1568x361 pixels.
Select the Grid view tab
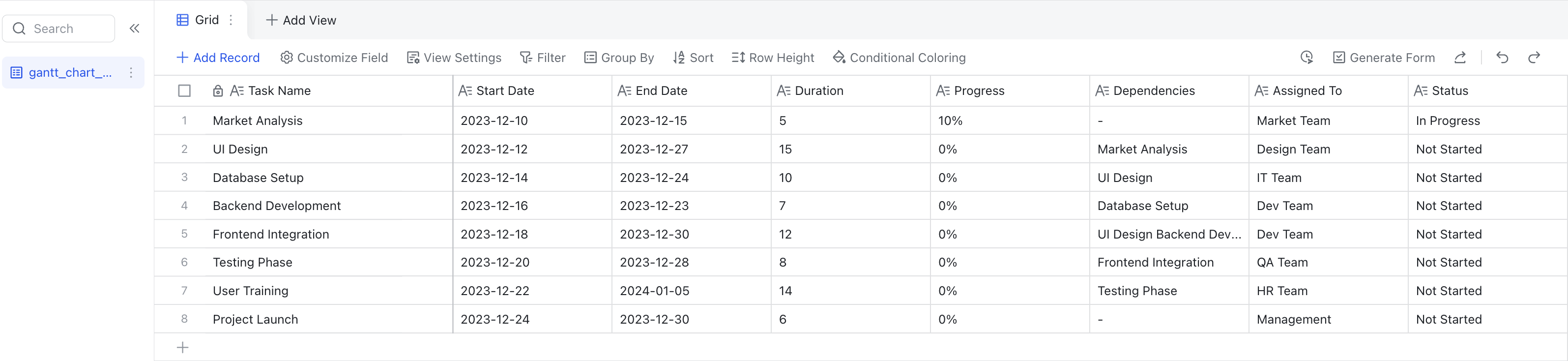tap(198, 20)
